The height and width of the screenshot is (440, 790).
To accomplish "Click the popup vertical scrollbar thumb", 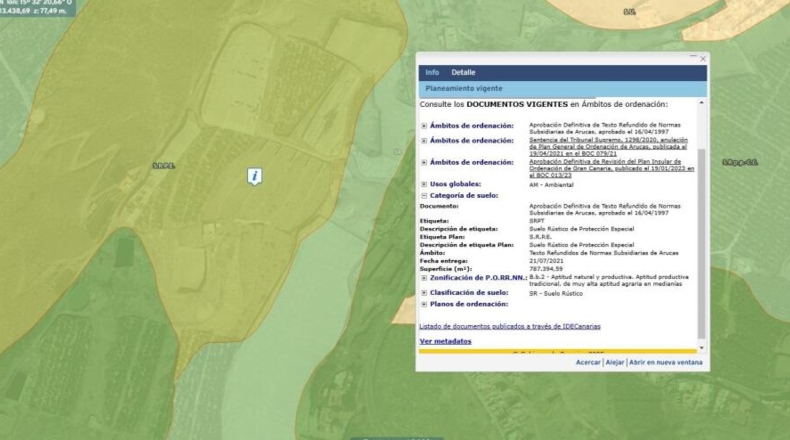I will click(x=701, y=244).
